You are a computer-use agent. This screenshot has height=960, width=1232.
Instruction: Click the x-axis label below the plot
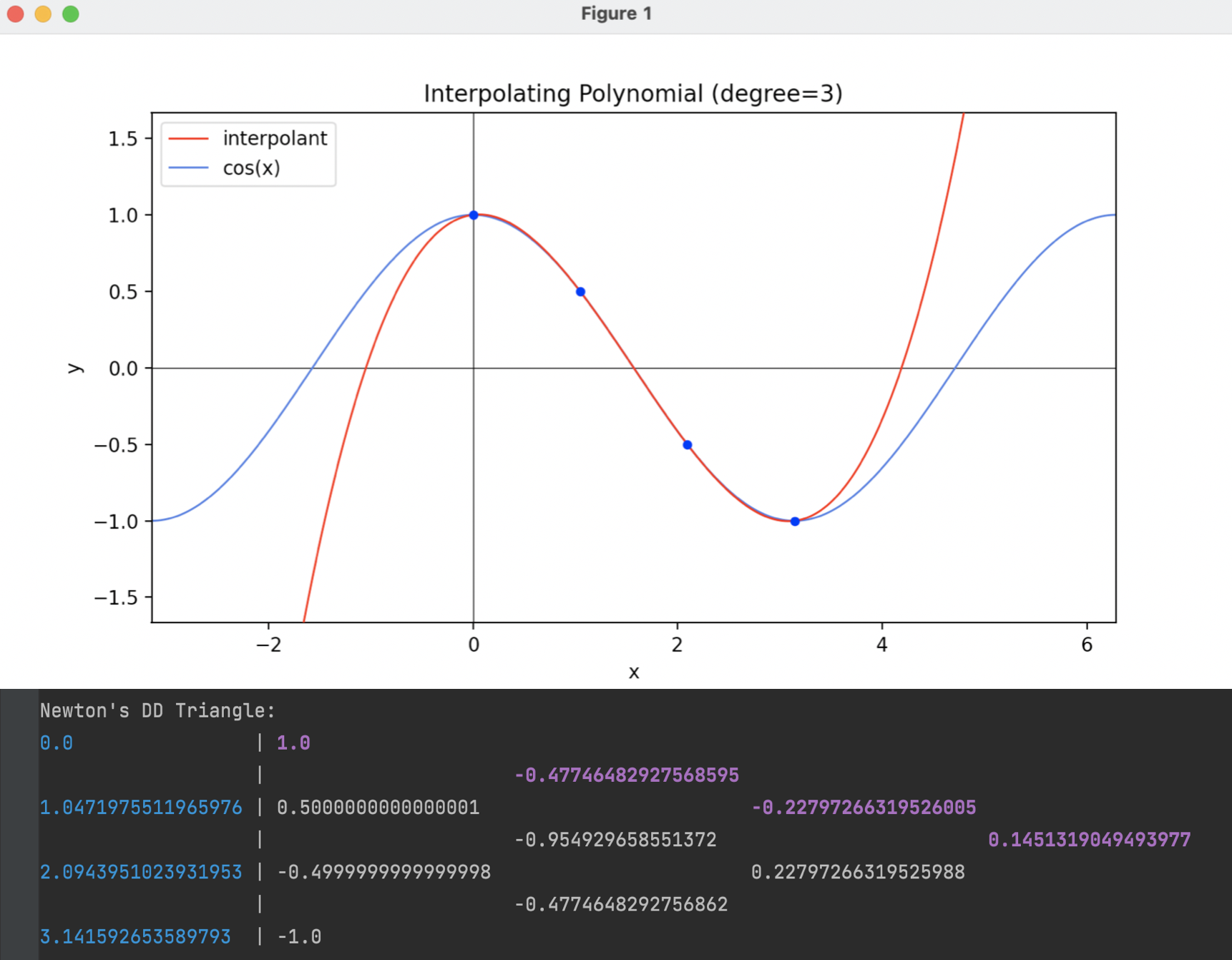pyautogui.click(x=634, y=672)
